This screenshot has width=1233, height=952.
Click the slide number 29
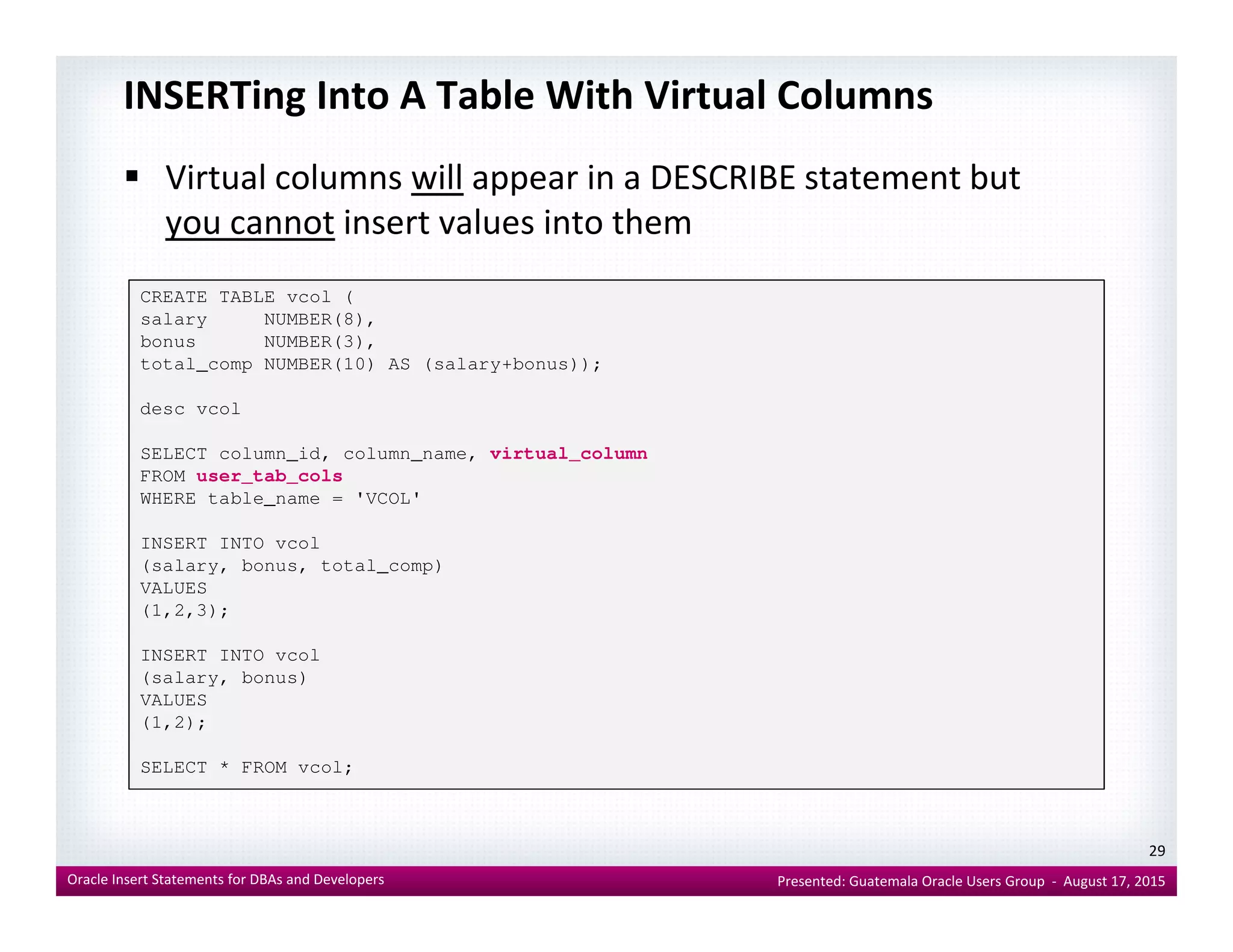[1157, 851]
